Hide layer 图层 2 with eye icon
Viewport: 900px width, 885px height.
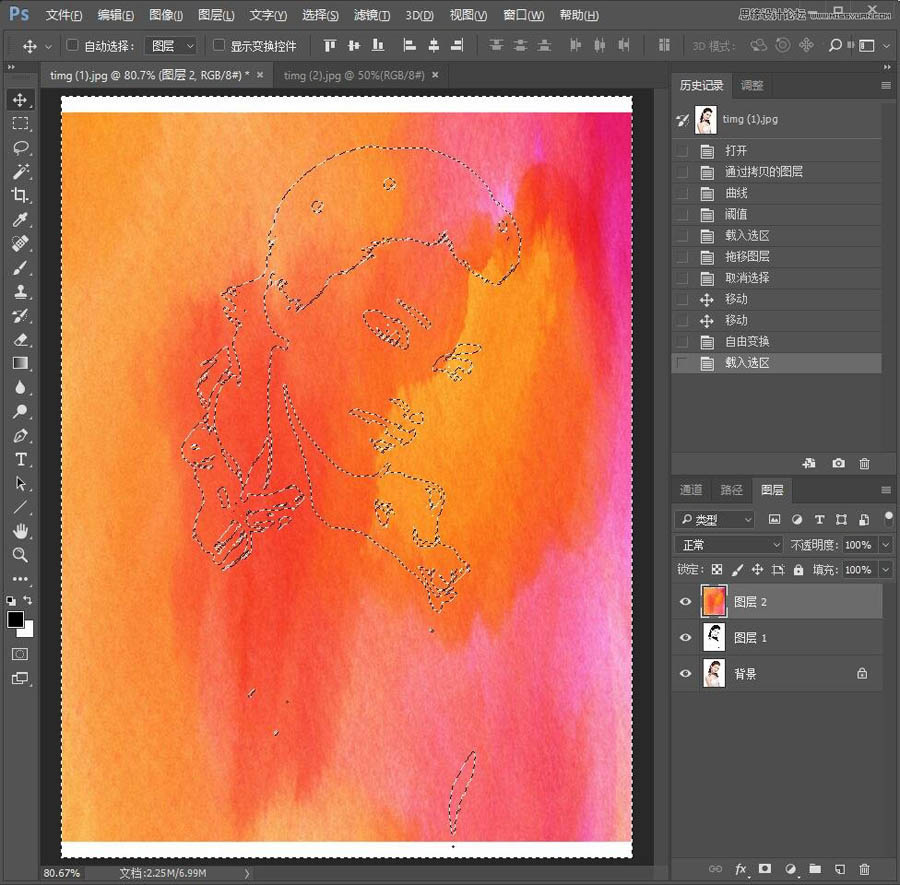coord(685,602)
